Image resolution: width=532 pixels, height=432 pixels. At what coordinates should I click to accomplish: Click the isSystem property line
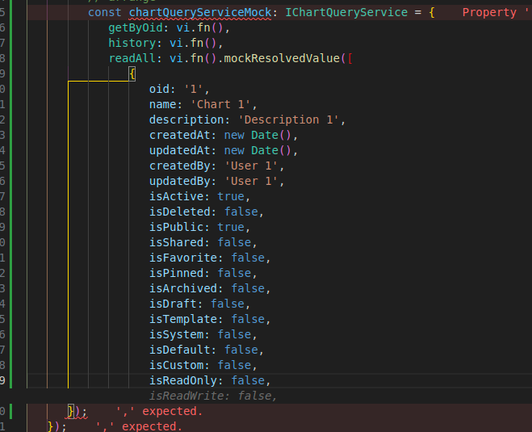click(x=203, y=335)
